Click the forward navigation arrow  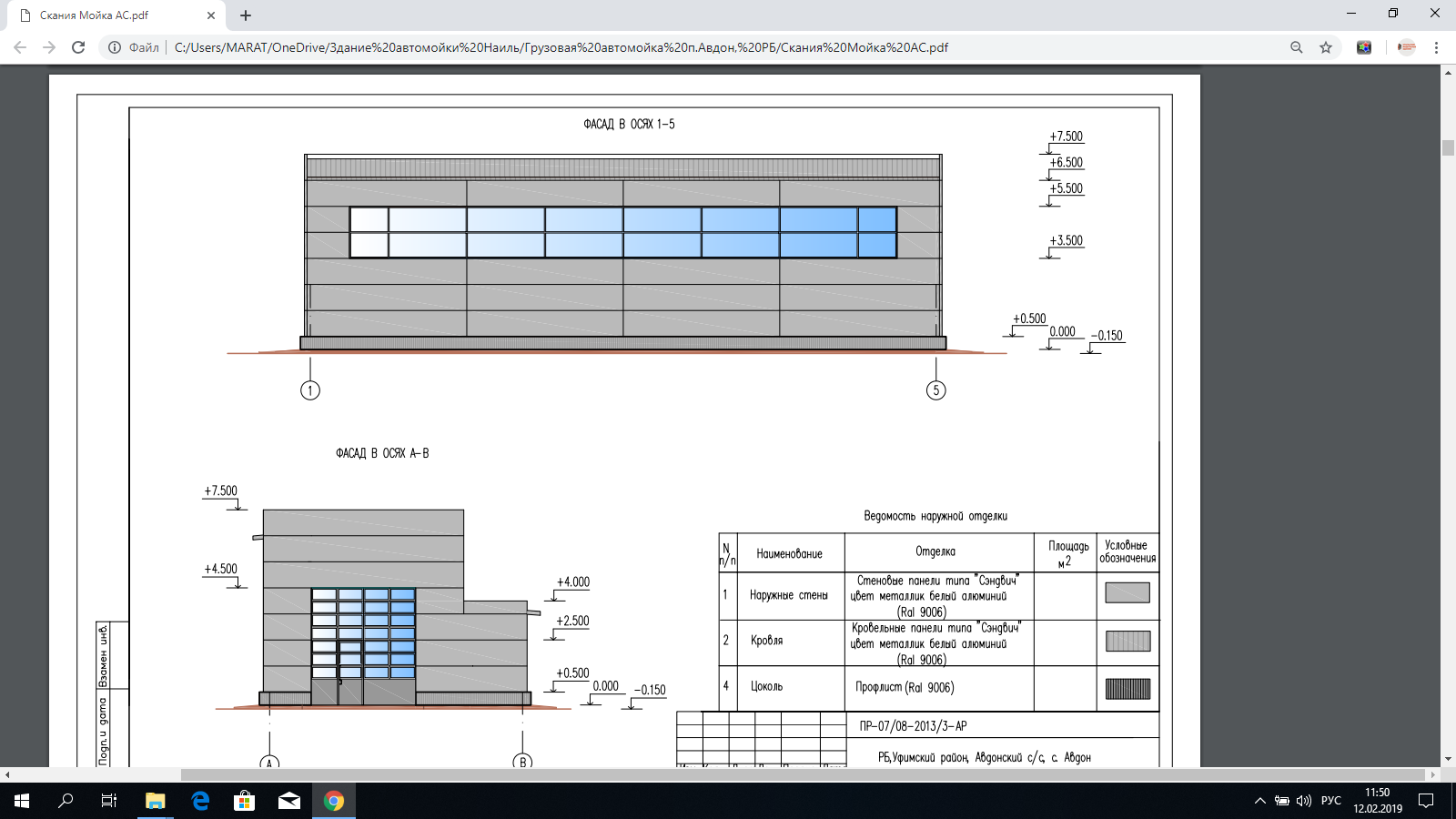point(49,47)
